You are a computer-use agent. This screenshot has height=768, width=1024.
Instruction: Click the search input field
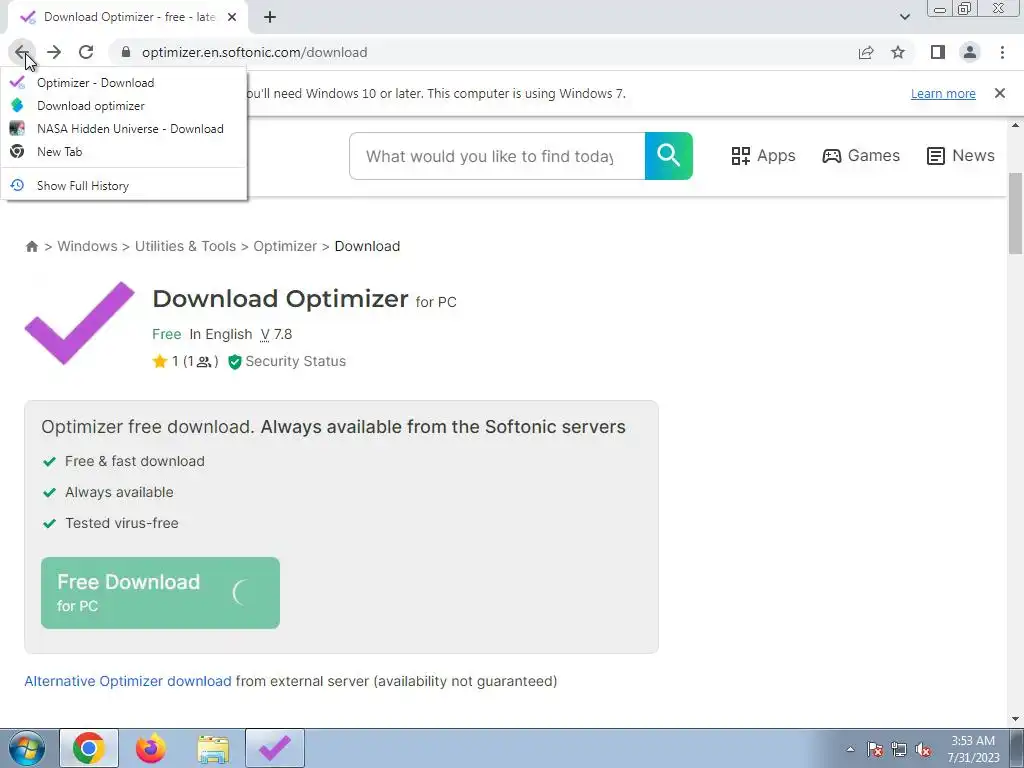(497, 156)
